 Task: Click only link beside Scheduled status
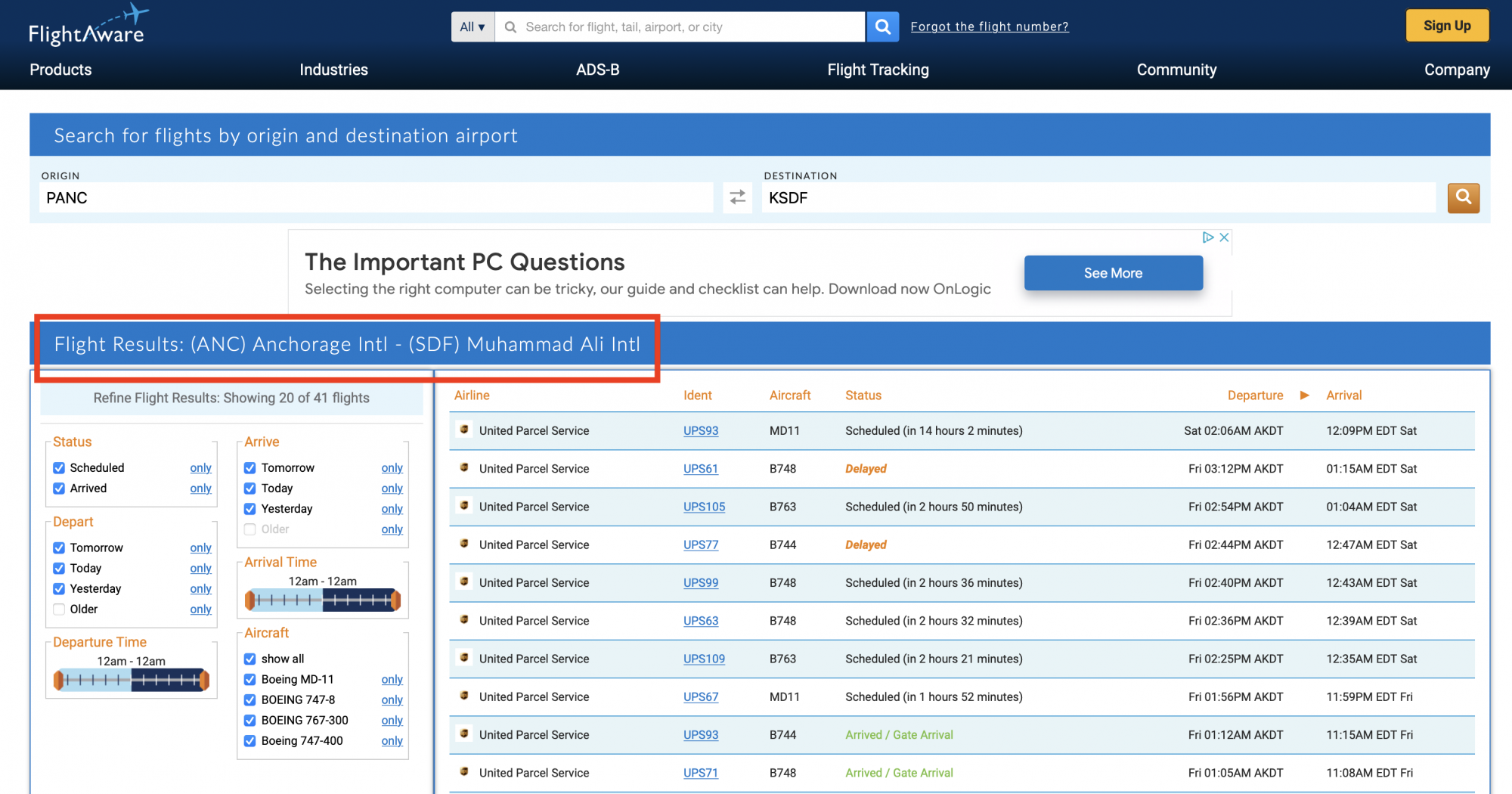coord(200,468)
